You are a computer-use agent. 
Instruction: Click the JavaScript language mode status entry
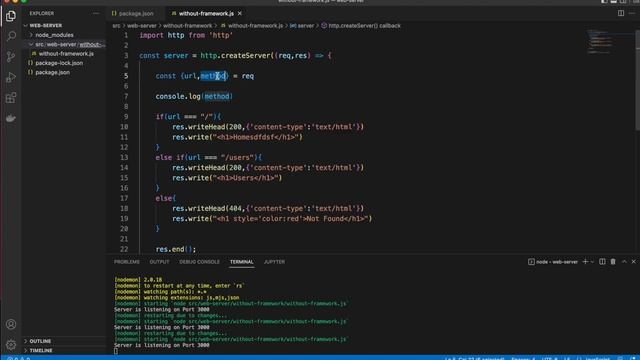[594, 358]
